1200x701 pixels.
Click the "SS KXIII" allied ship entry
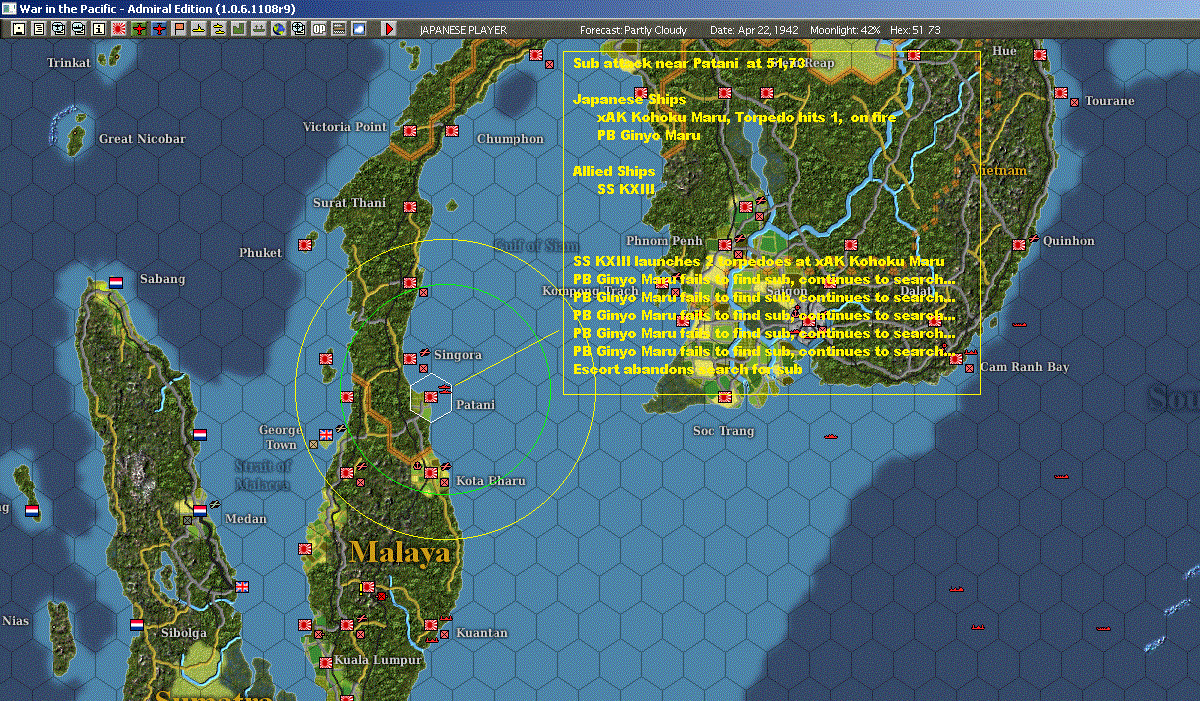(x=626, y=189)
